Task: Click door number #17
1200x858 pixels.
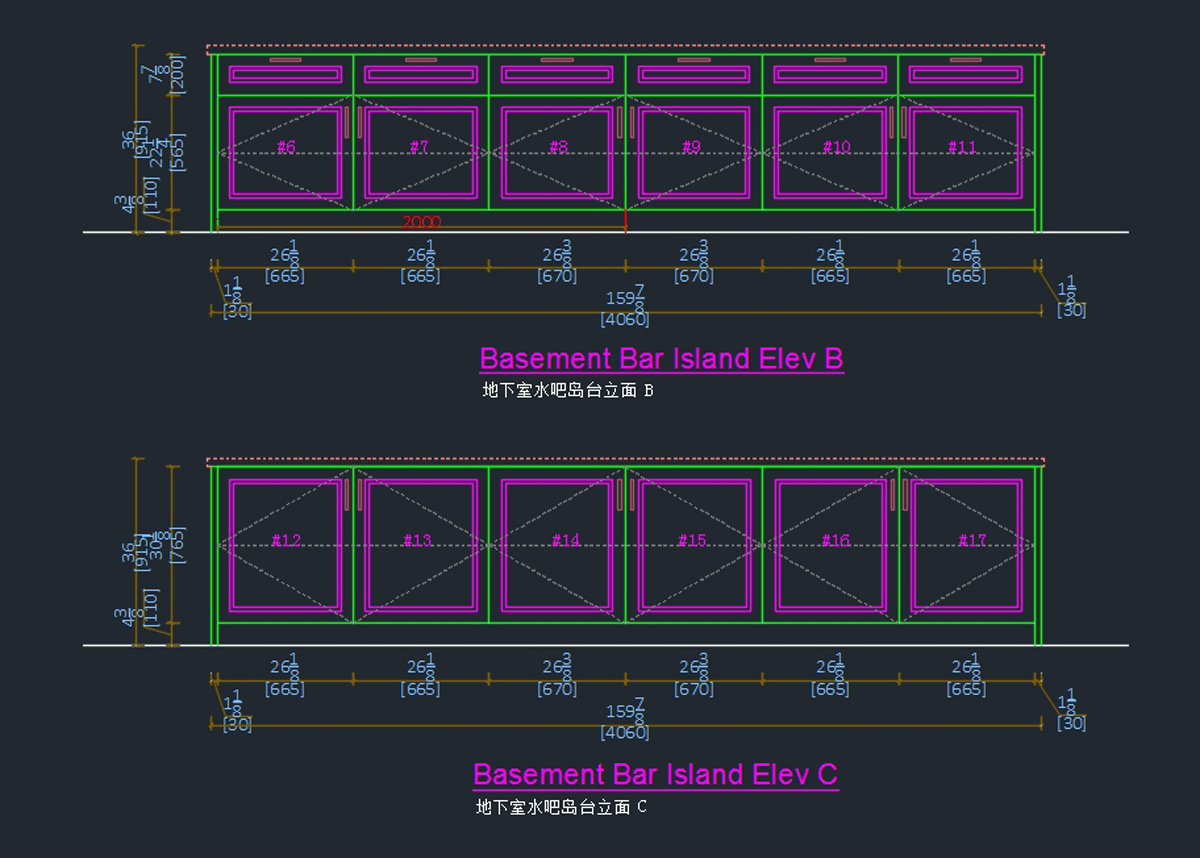Action: [x=972, y=541]
